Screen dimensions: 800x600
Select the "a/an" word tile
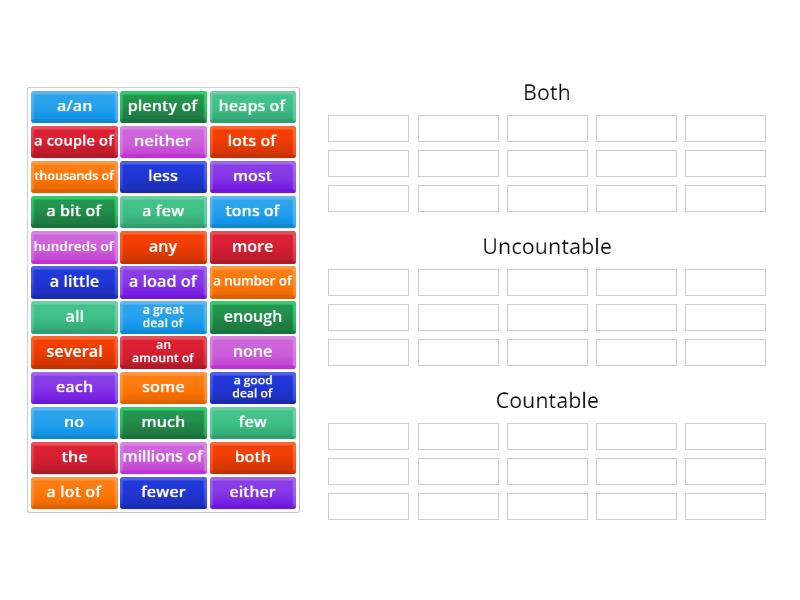point(73,106)
